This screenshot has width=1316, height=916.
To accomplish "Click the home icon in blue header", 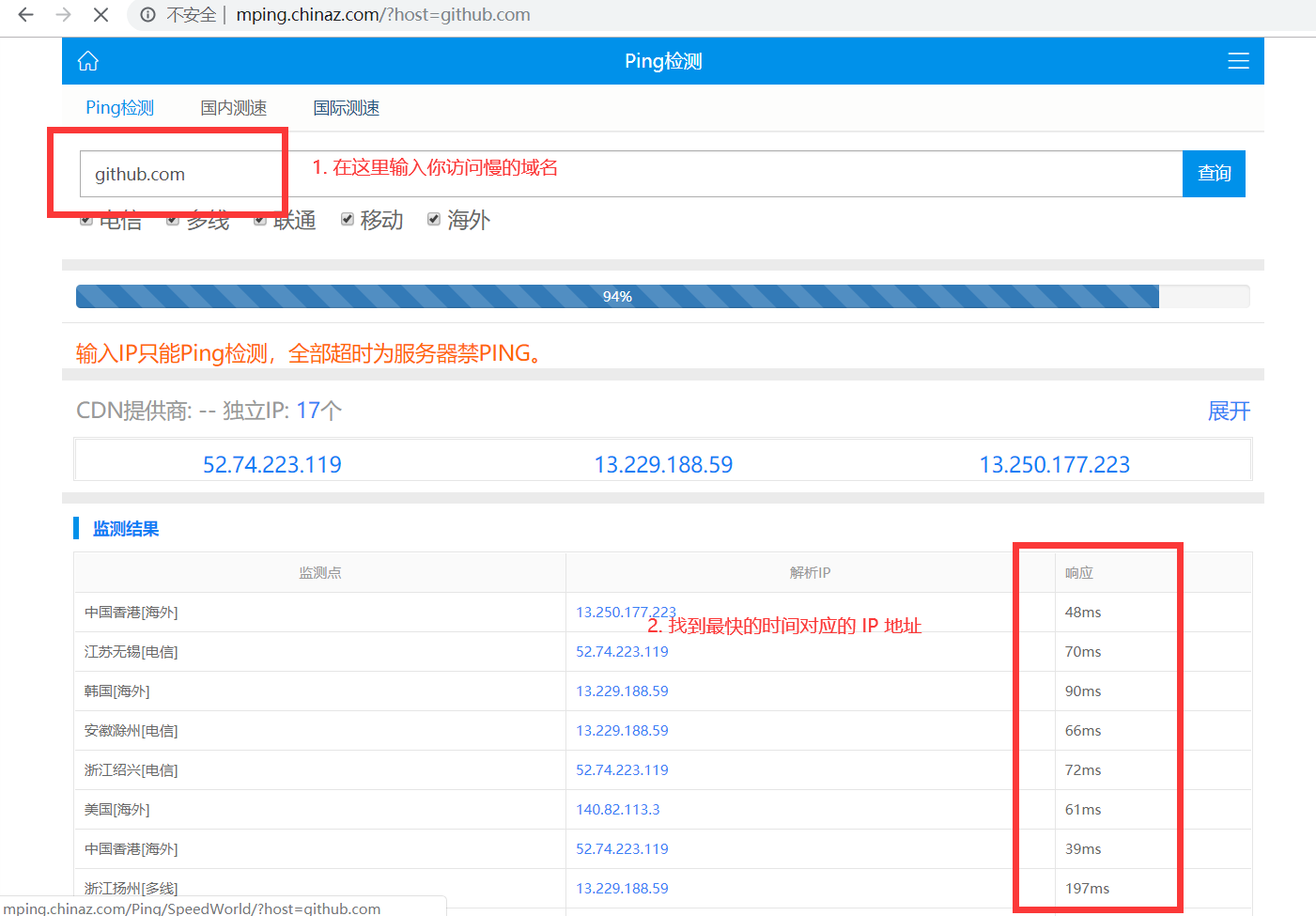I will click(x=88, y=61).
